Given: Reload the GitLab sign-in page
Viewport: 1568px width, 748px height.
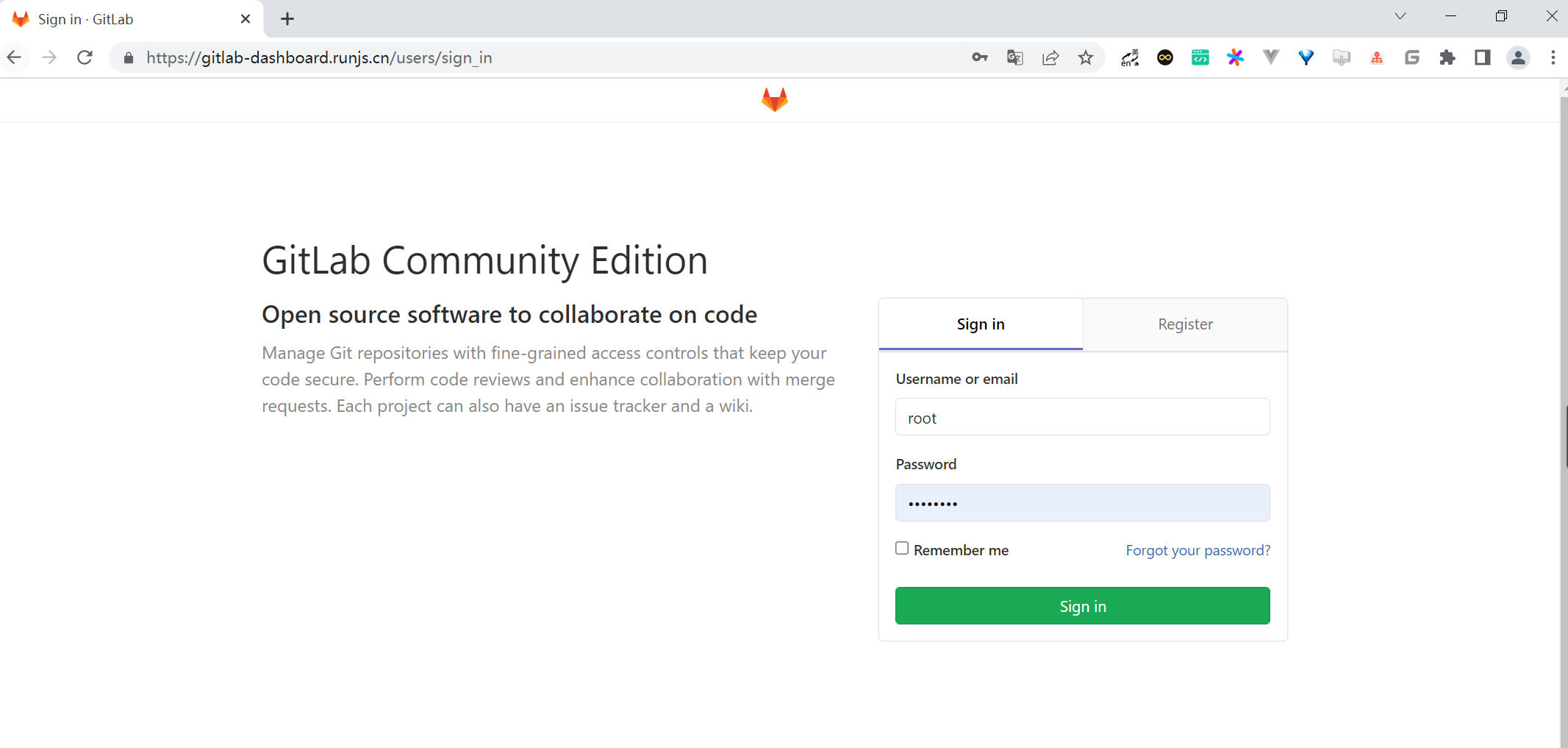Looking at the screenshot, I should [x=85, y=57].
